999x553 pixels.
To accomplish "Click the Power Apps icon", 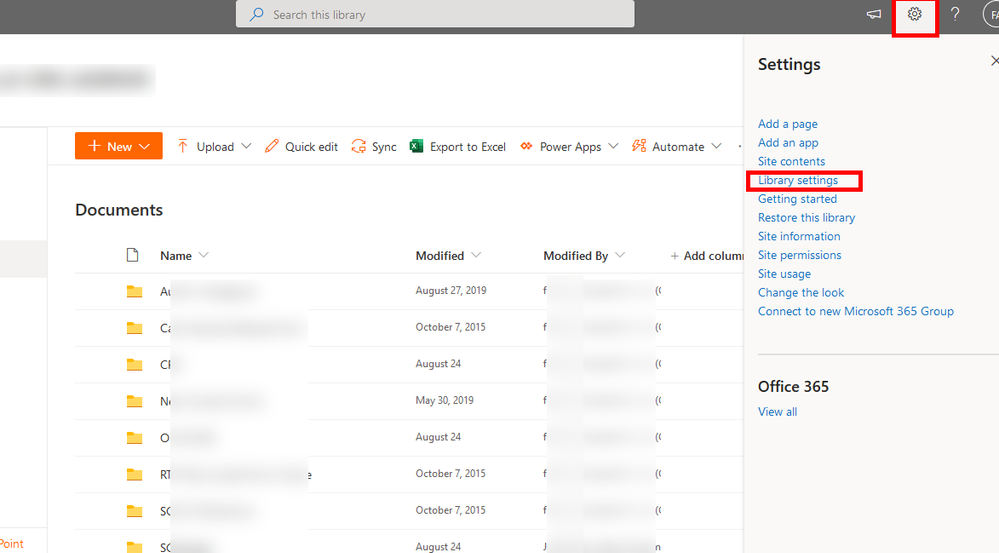I will pos(526,147).
